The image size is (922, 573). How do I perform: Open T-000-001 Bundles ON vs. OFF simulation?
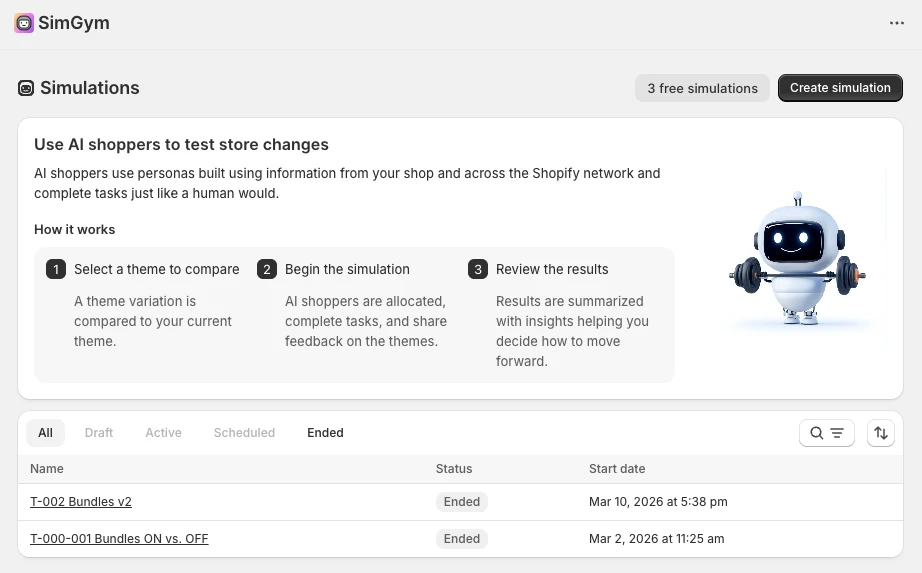coord(119,539)
